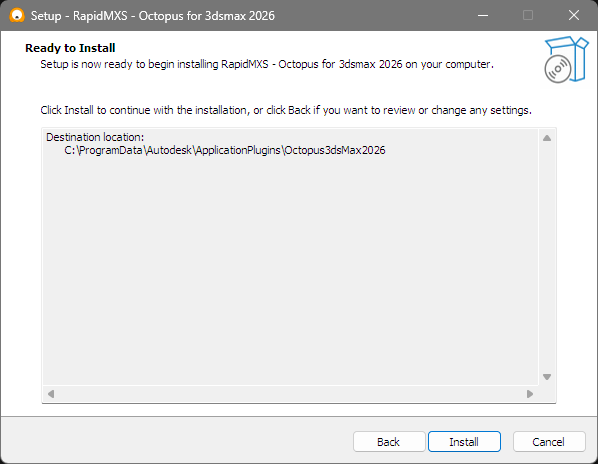Click the orange Octopus icon in title bar
Screen dimensions: 598x464
click(x=17, y=16)
